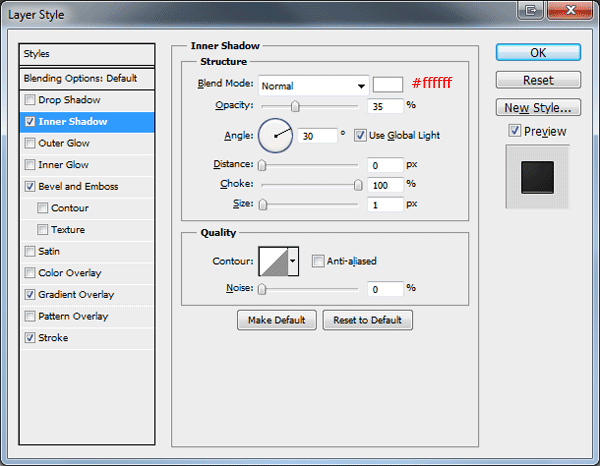Toggle Use Global Light checkbox
600x466 pixels.
coord(360,135)
